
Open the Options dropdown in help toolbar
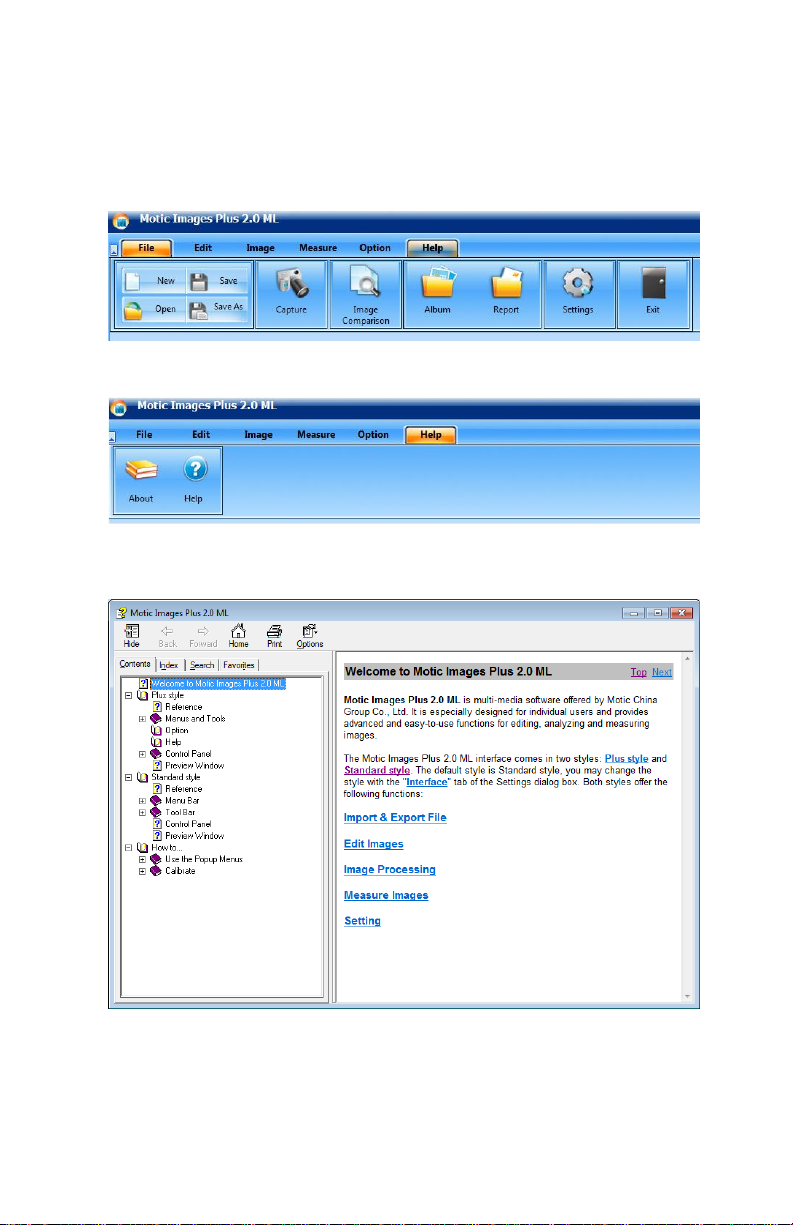pos(310,635)
